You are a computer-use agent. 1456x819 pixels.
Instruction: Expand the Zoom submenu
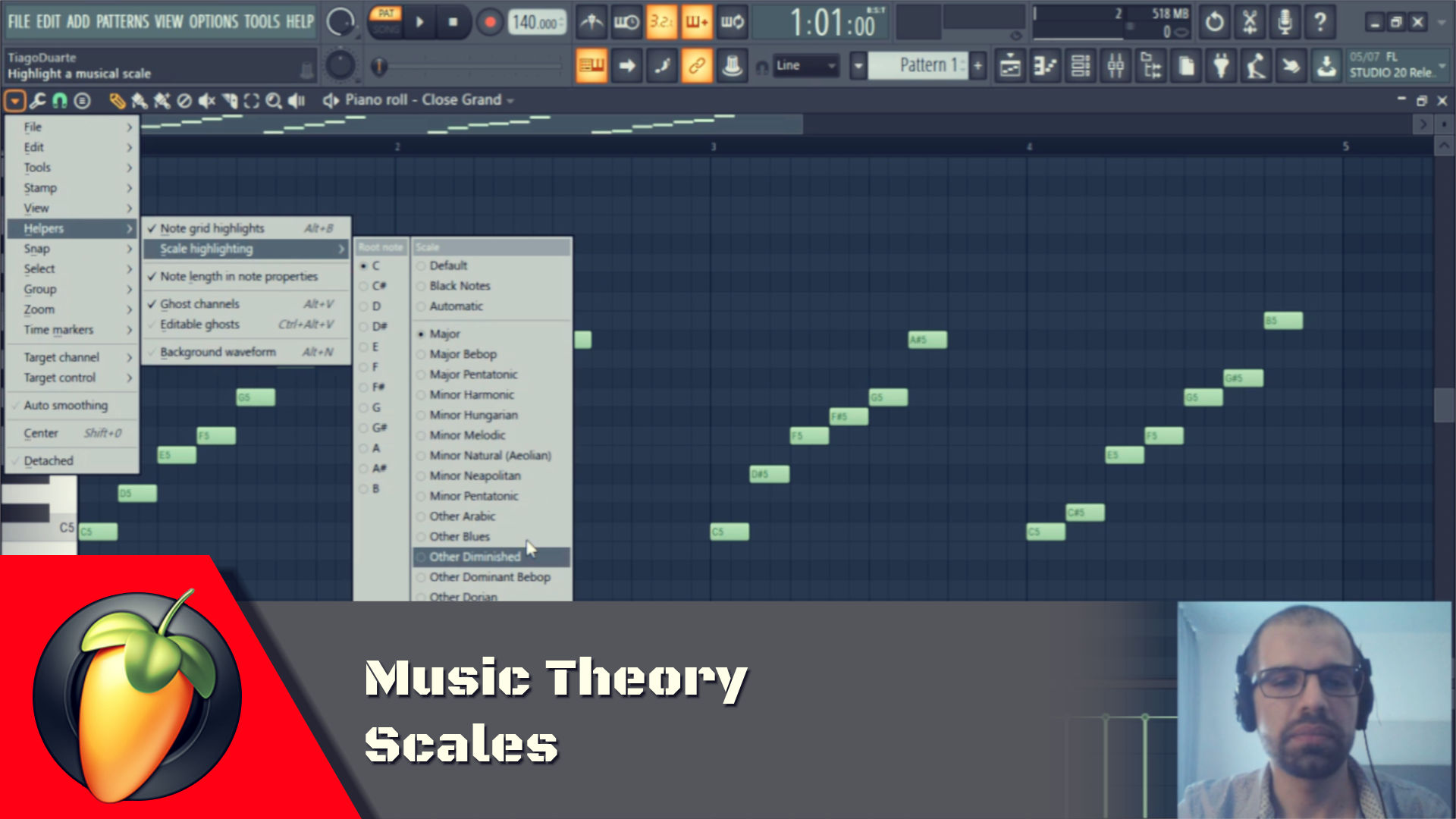[x=72, y=309]
